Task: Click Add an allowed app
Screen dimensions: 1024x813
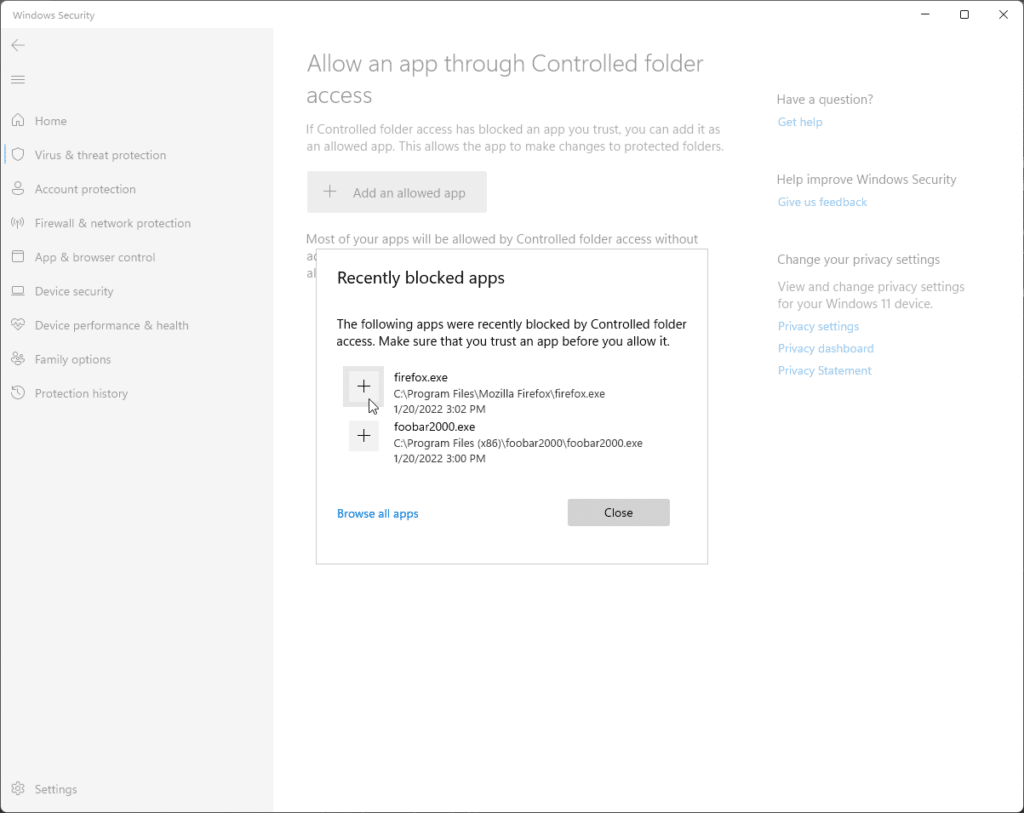Action: (397, 191)
